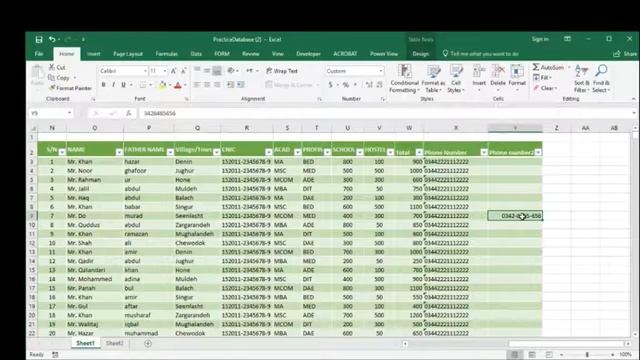Apply percent style
This screenshot has width=640, height=360.
pos(346,85)
